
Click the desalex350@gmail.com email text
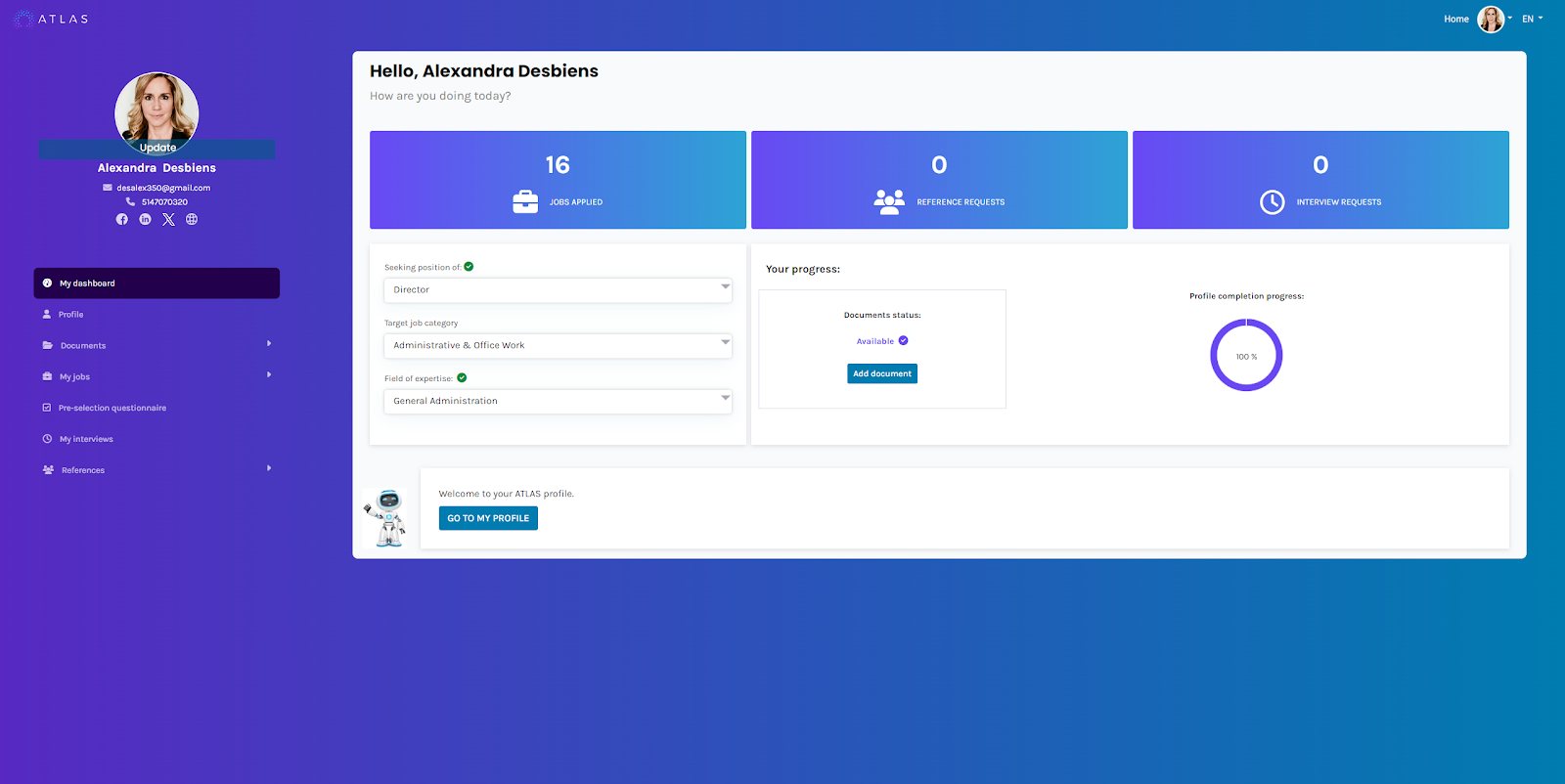coord(163,188)
